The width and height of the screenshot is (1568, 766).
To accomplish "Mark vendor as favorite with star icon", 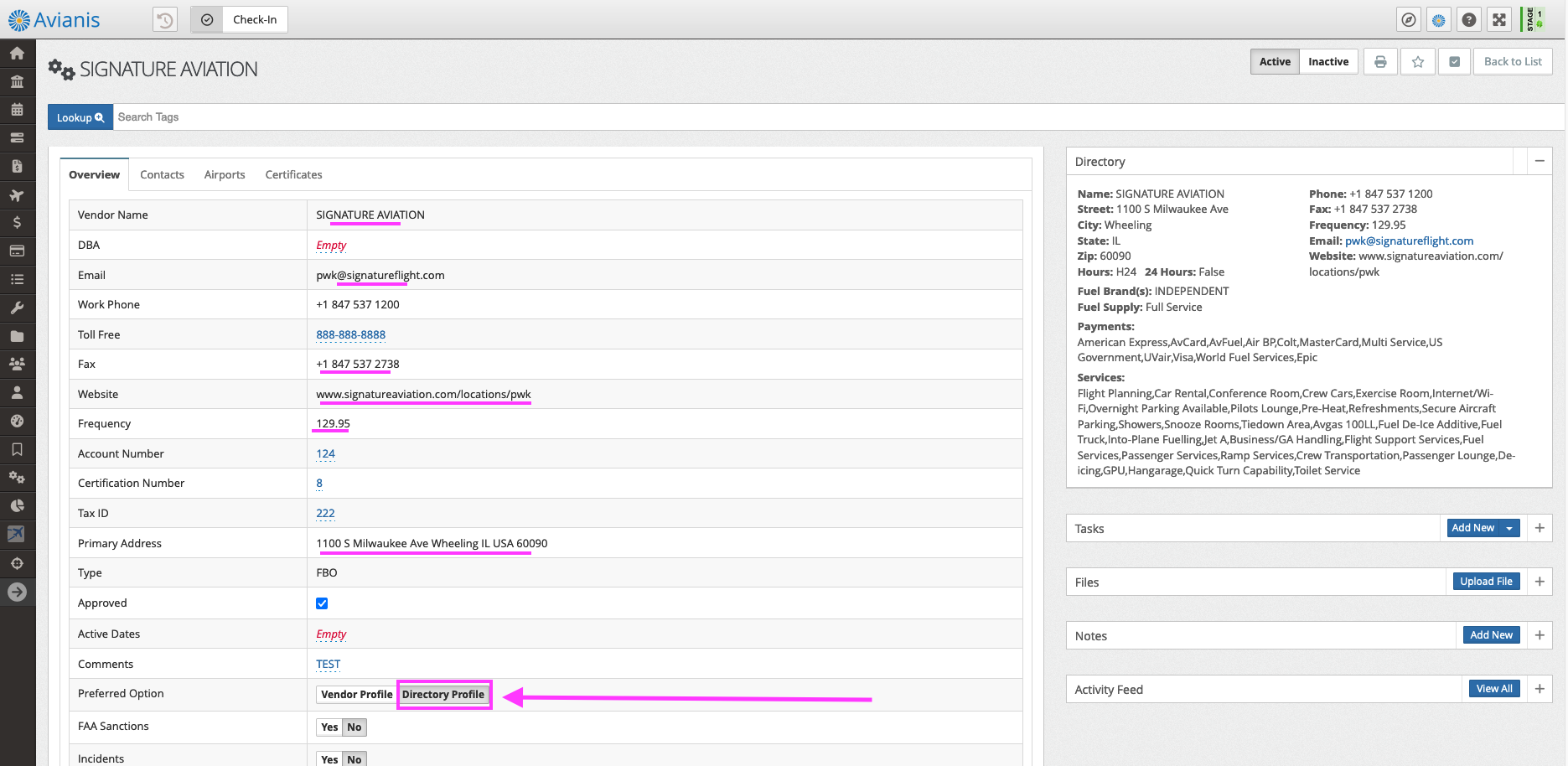I will (1418, 62).
